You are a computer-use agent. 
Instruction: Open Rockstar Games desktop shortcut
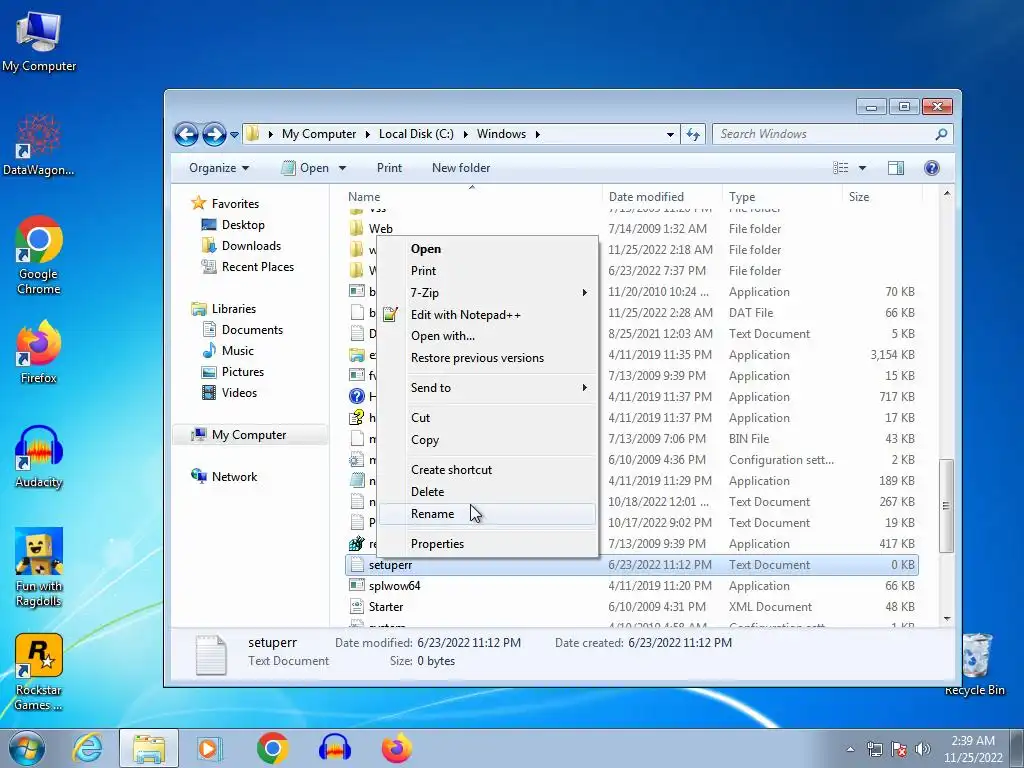[39, 671]
